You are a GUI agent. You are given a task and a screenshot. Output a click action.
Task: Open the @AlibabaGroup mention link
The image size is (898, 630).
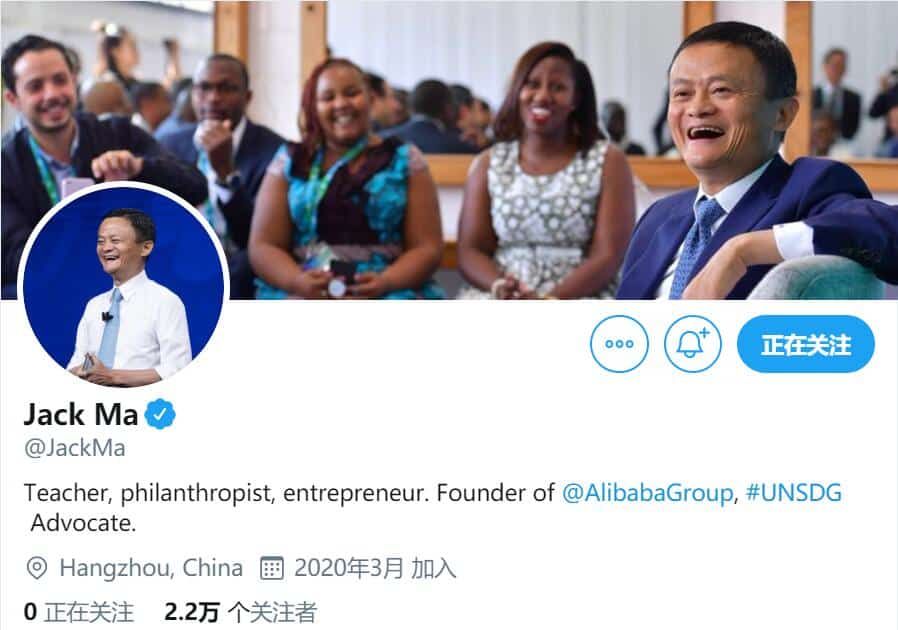(648, 492)
